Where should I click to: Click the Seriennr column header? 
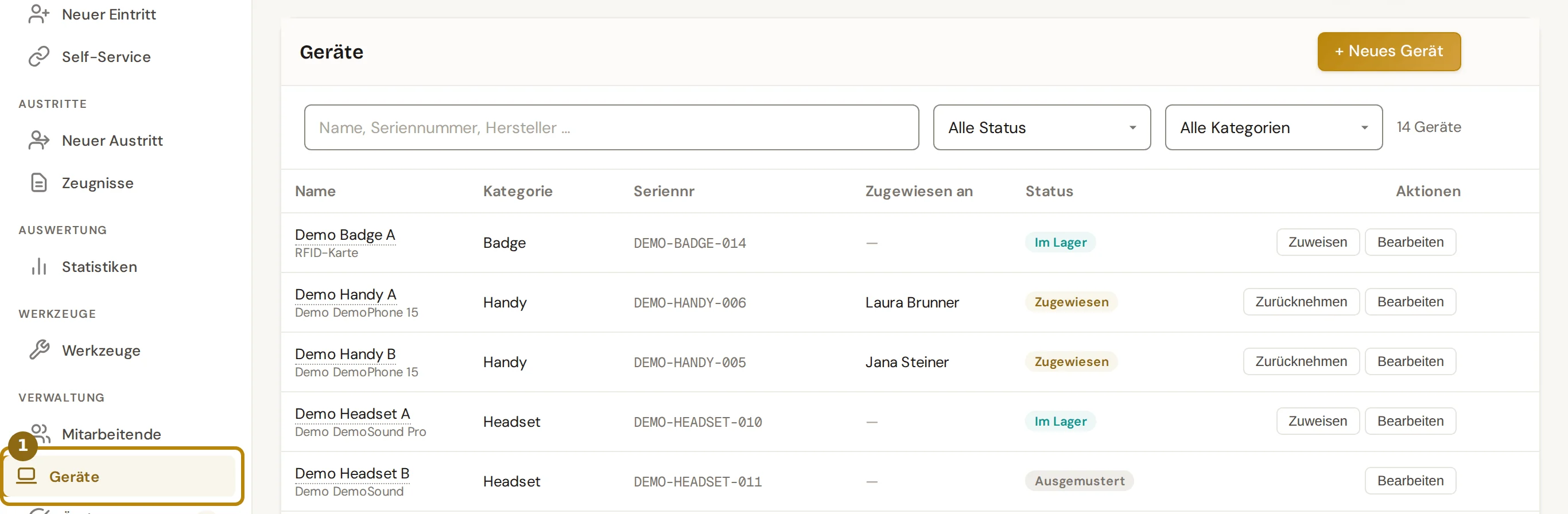click(x=663, y=191)
